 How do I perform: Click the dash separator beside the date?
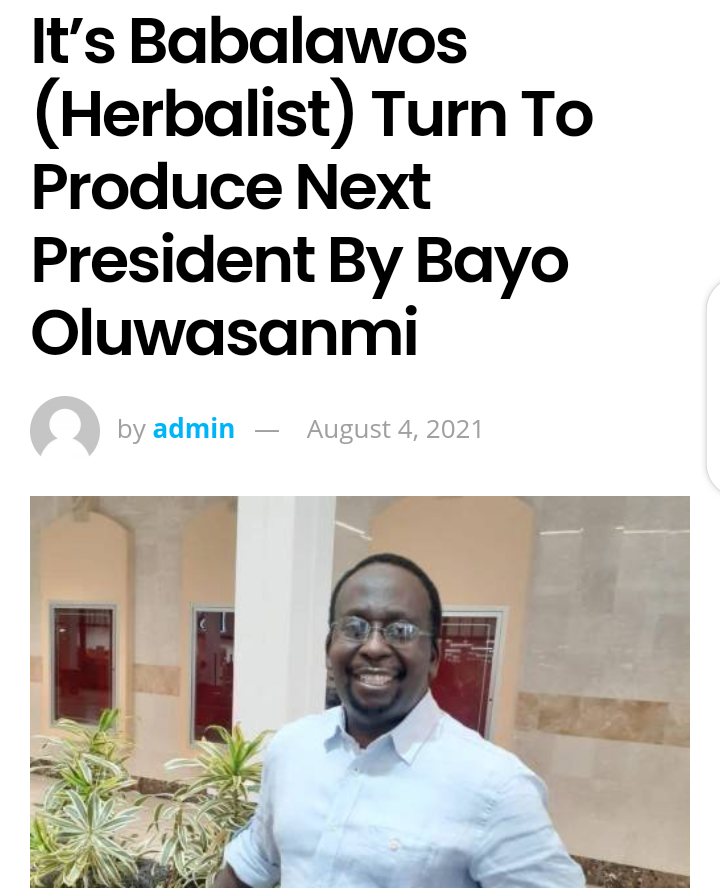click(266, 431)
